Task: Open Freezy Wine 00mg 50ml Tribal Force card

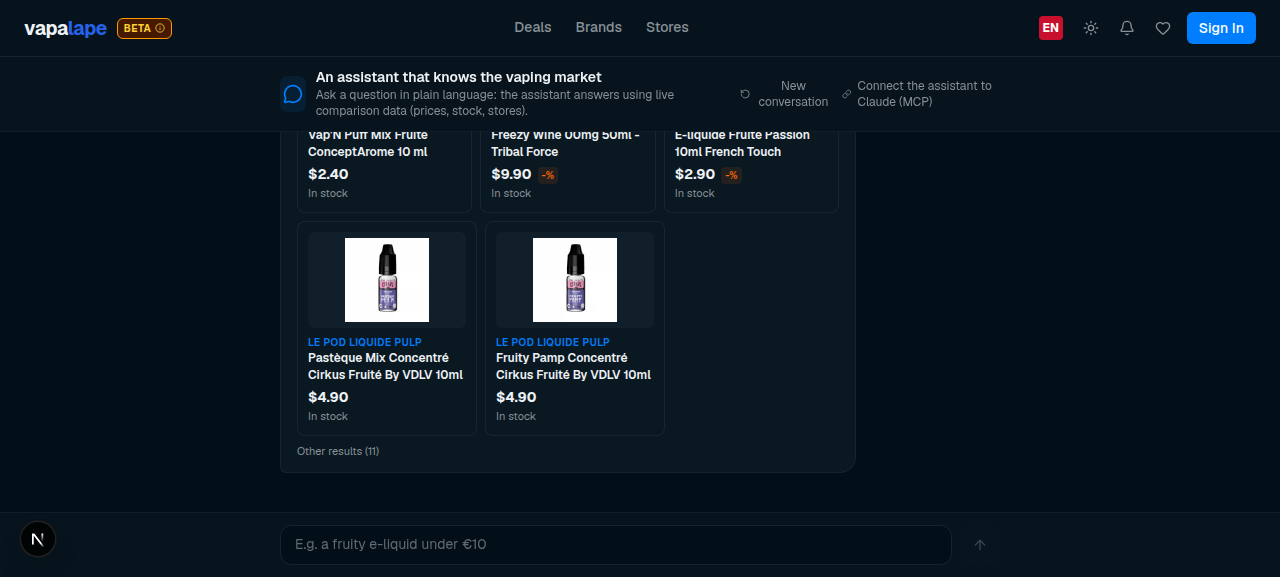Action: point(568,171)
